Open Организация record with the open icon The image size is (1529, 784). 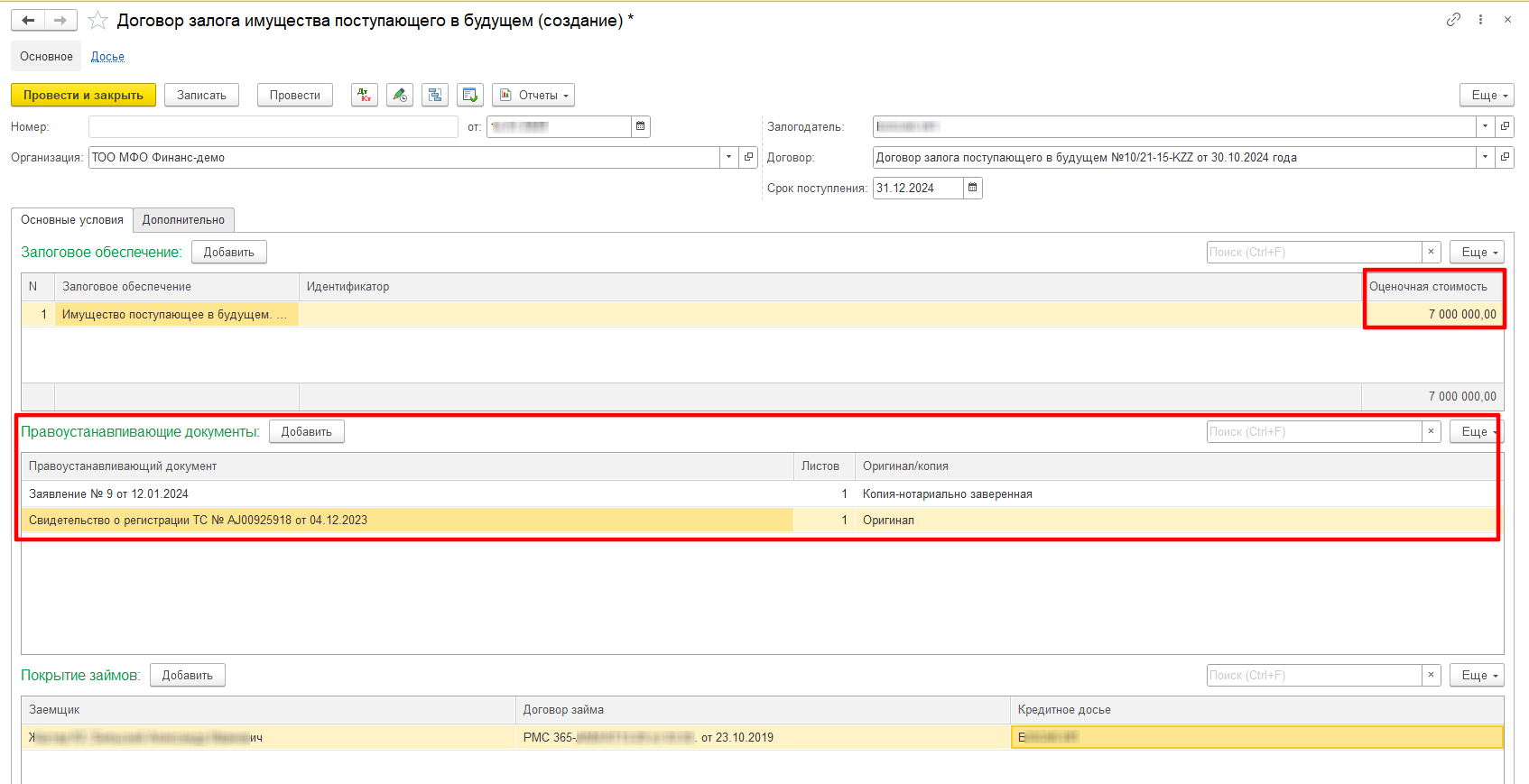click(748, 157)
